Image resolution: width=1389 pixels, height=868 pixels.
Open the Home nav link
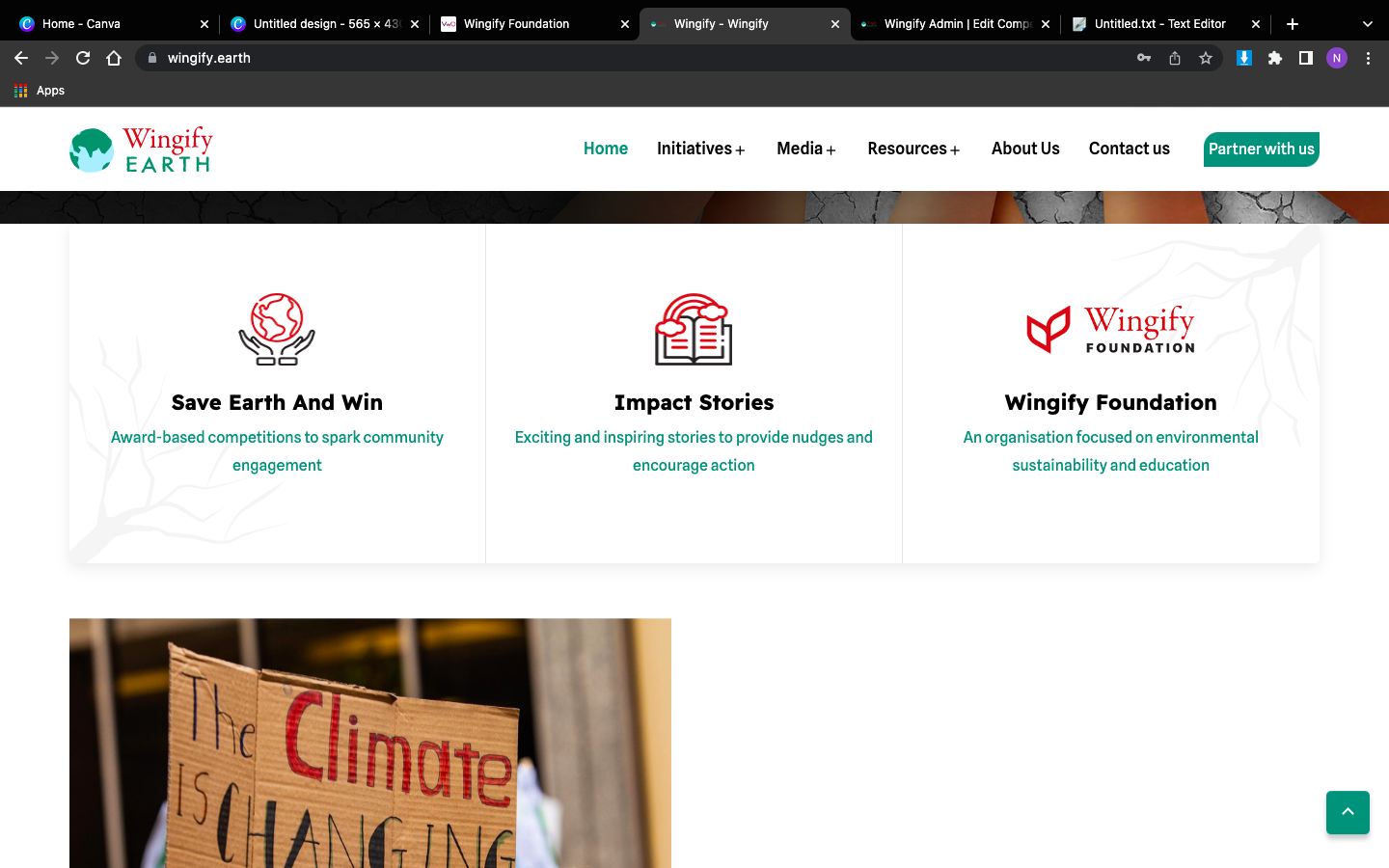(606, 149)
